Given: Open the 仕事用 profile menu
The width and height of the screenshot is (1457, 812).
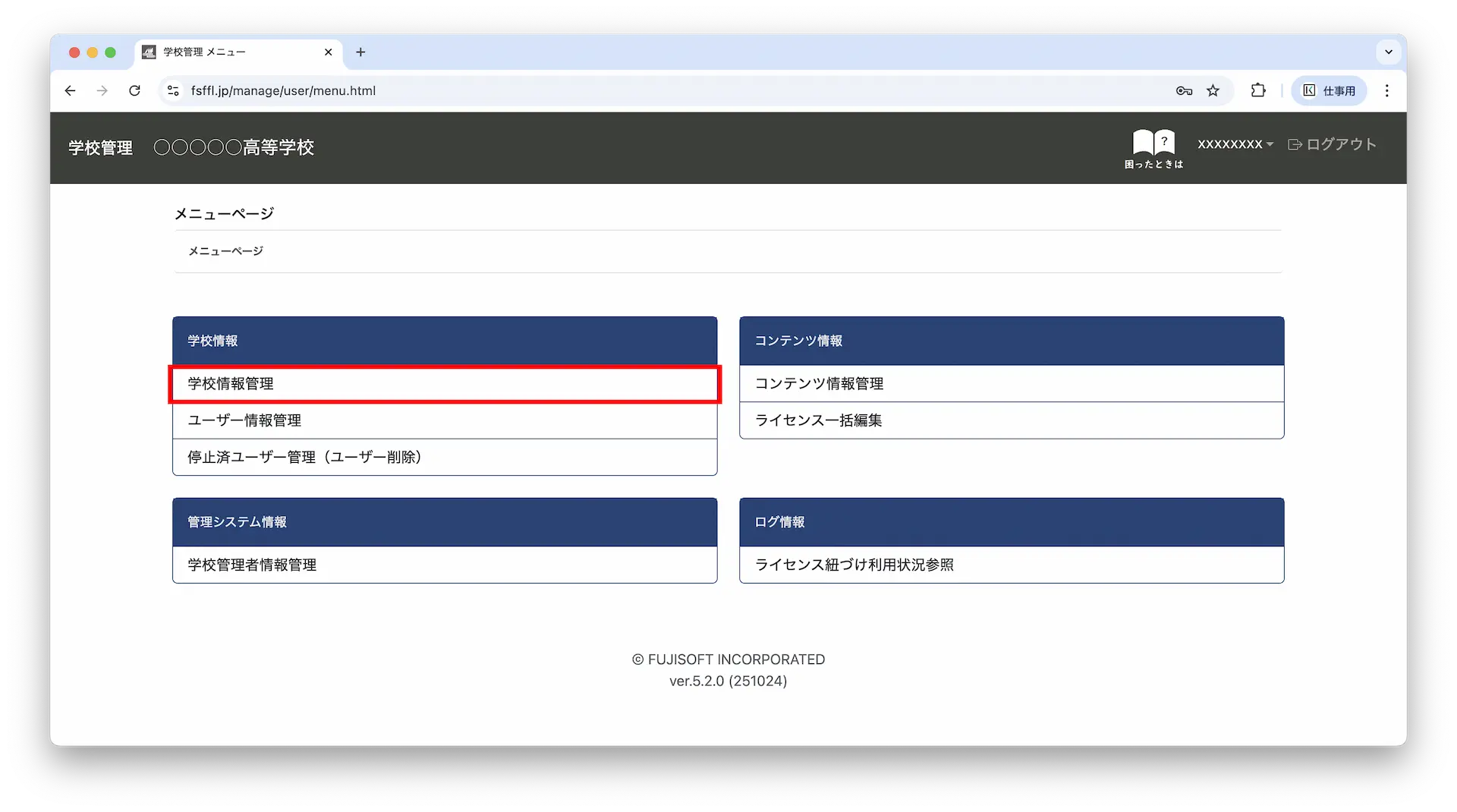Looking at the screenshot, I should click(x=1329, y=91).
